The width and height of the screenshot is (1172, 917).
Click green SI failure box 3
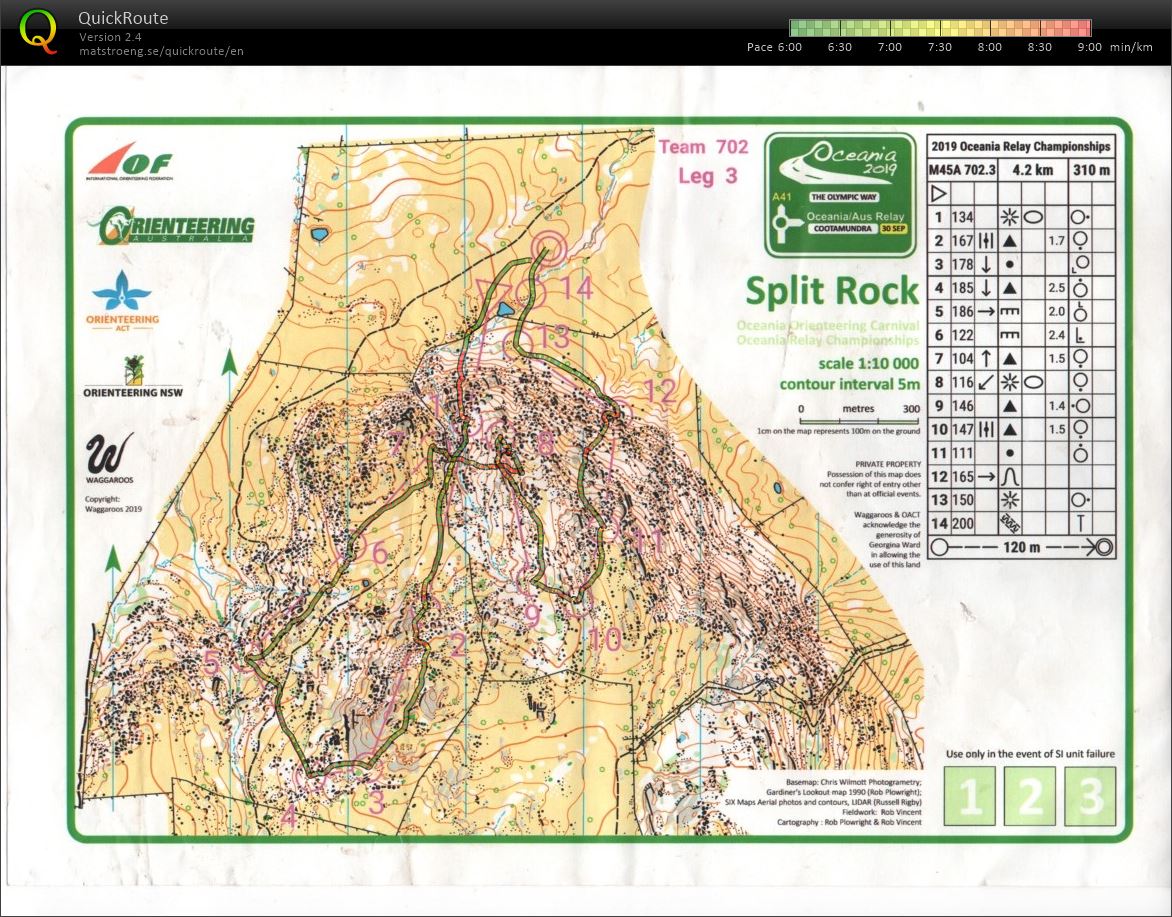pyautogui.click(x=1090, y=796)
